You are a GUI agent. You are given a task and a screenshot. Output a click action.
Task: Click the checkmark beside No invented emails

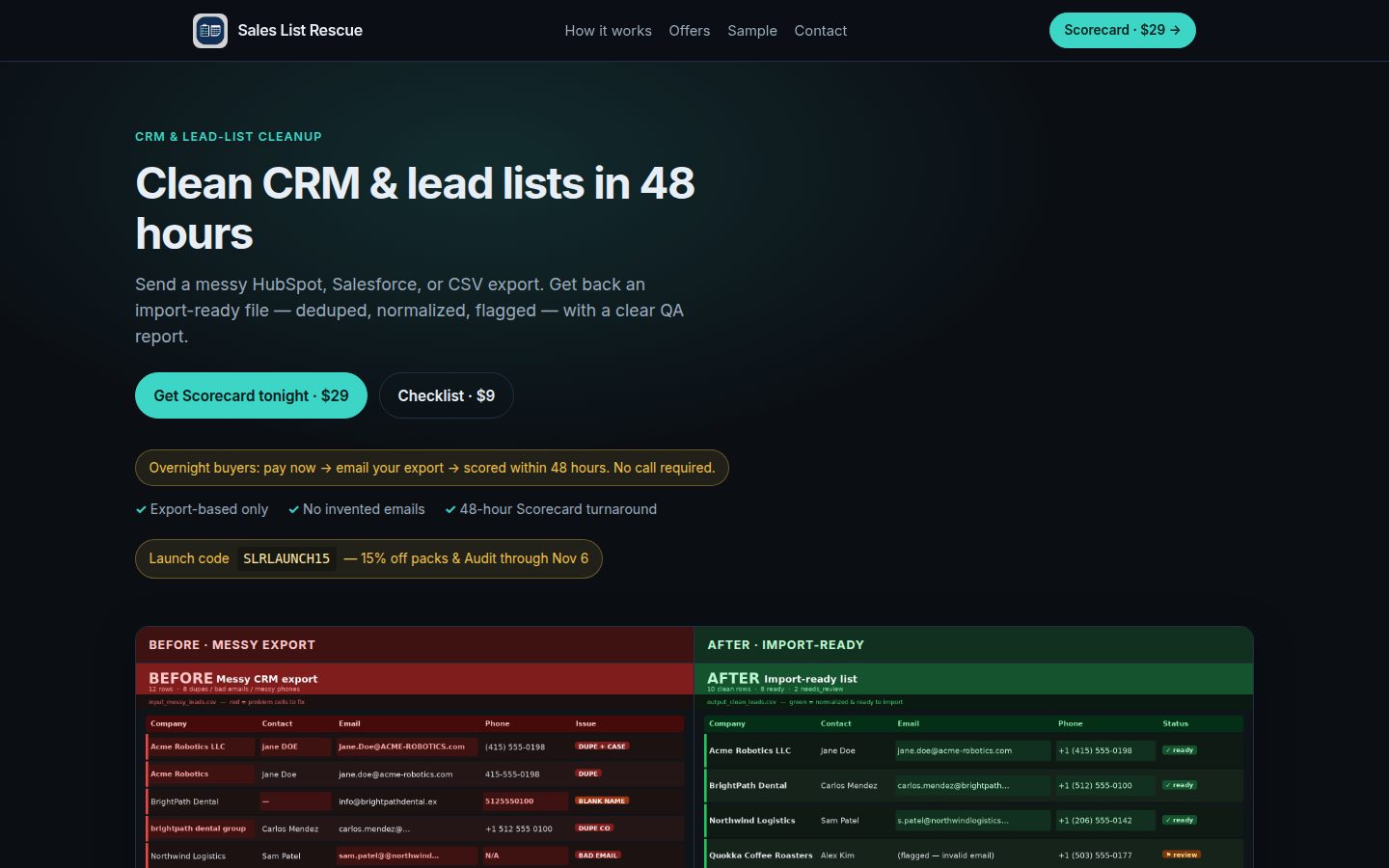[293, 509]
